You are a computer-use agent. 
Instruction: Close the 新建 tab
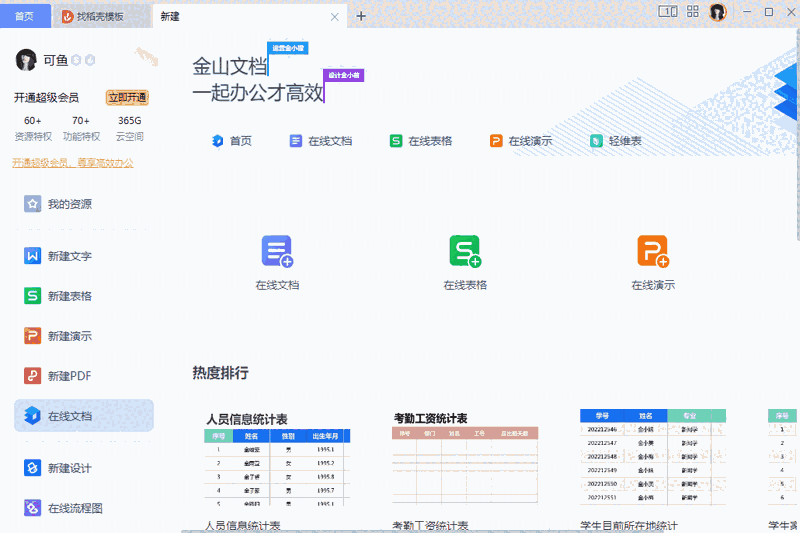(335, 17)
